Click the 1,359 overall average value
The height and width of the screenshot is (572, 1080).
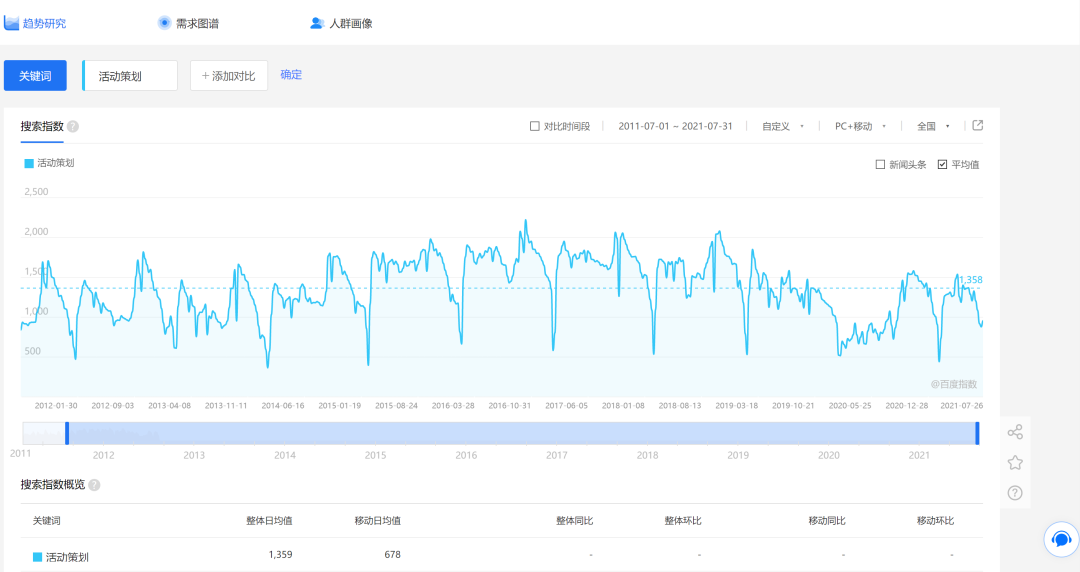[x=280, y=554]
